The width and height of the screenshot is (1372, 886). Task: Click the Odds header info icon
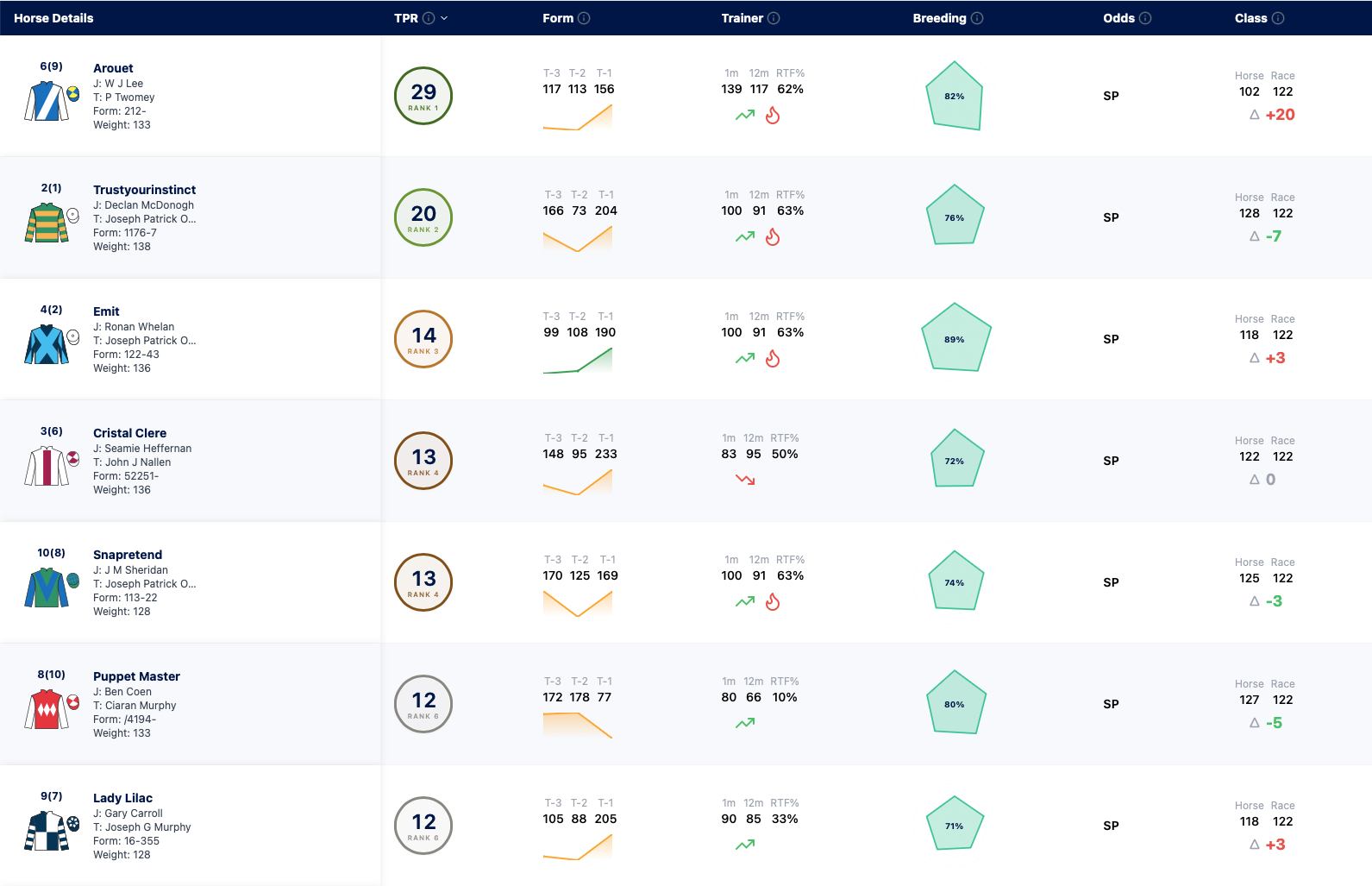(x=1145, y=18)
